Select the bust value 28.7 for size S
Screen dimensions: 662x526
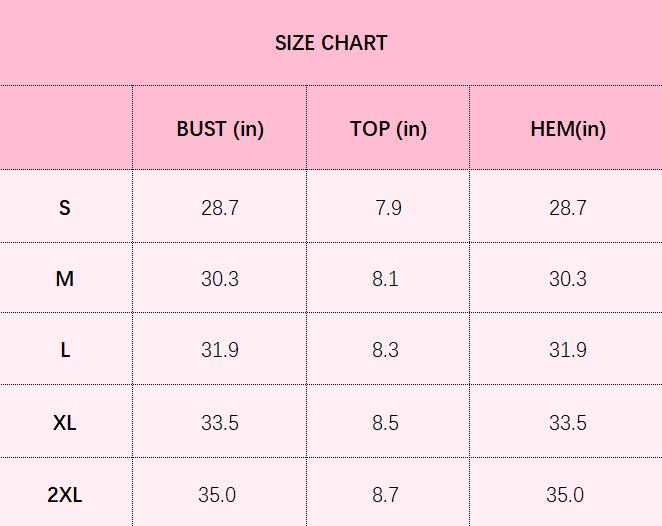pos(220,208)
